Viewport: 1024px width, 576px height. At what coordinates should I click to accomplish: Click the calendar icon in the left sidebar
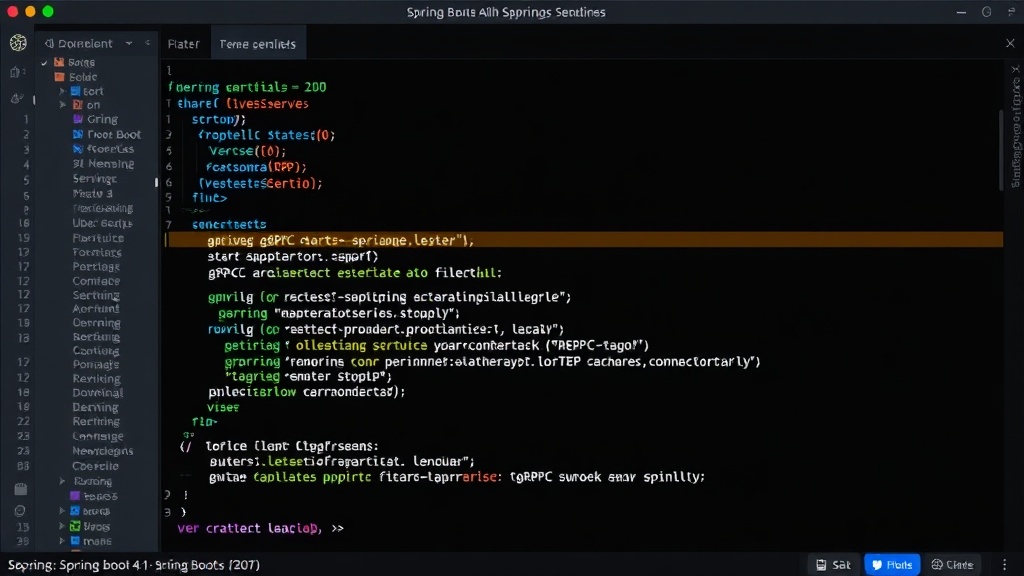click(21, 488)
